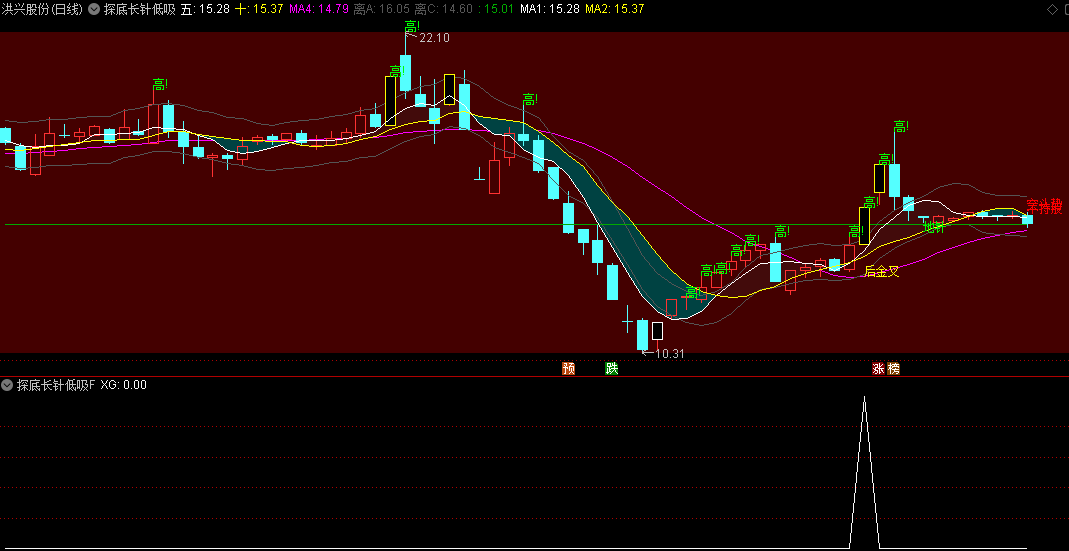
Task: Click the green 跌 event marker
Action: point(612,369)
